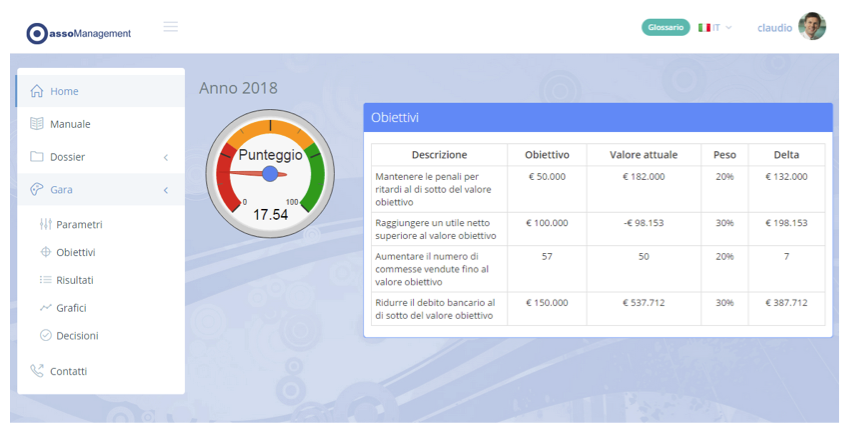This screenshot has width=850, height=432.
Task: Click the € 132.000 delta value
Action: (787, 177)
